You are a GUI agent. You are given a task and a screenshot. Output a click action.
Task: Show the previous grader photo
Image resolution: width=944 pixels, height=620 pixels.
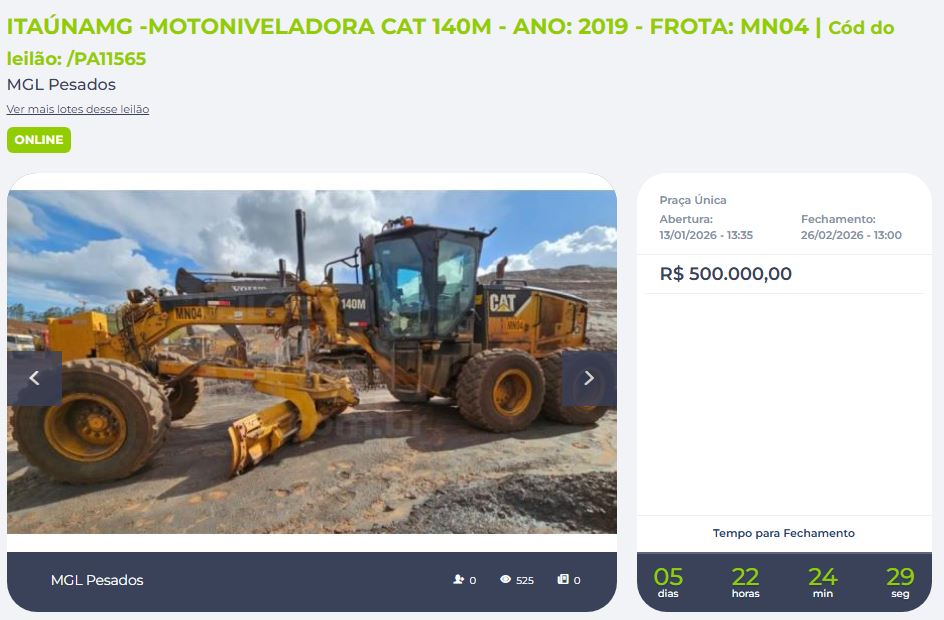(34, 378)
